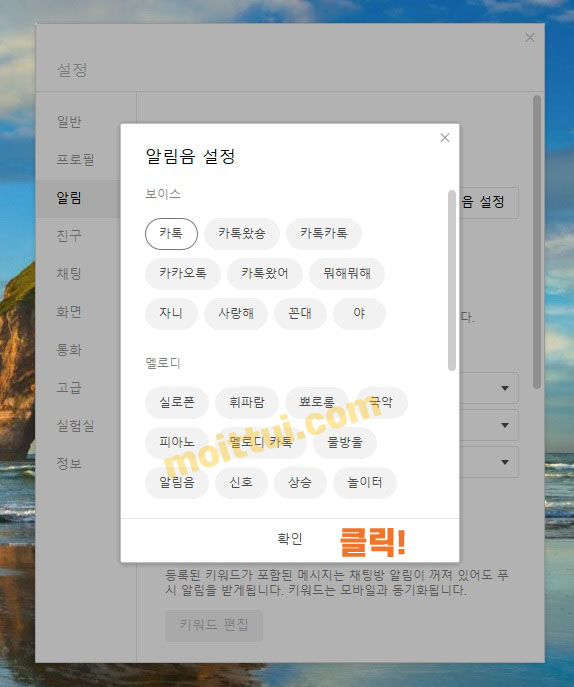Select the 카카오톡 voice sound
This screenshot has width=574, height=687.
(x=182, y=274)
